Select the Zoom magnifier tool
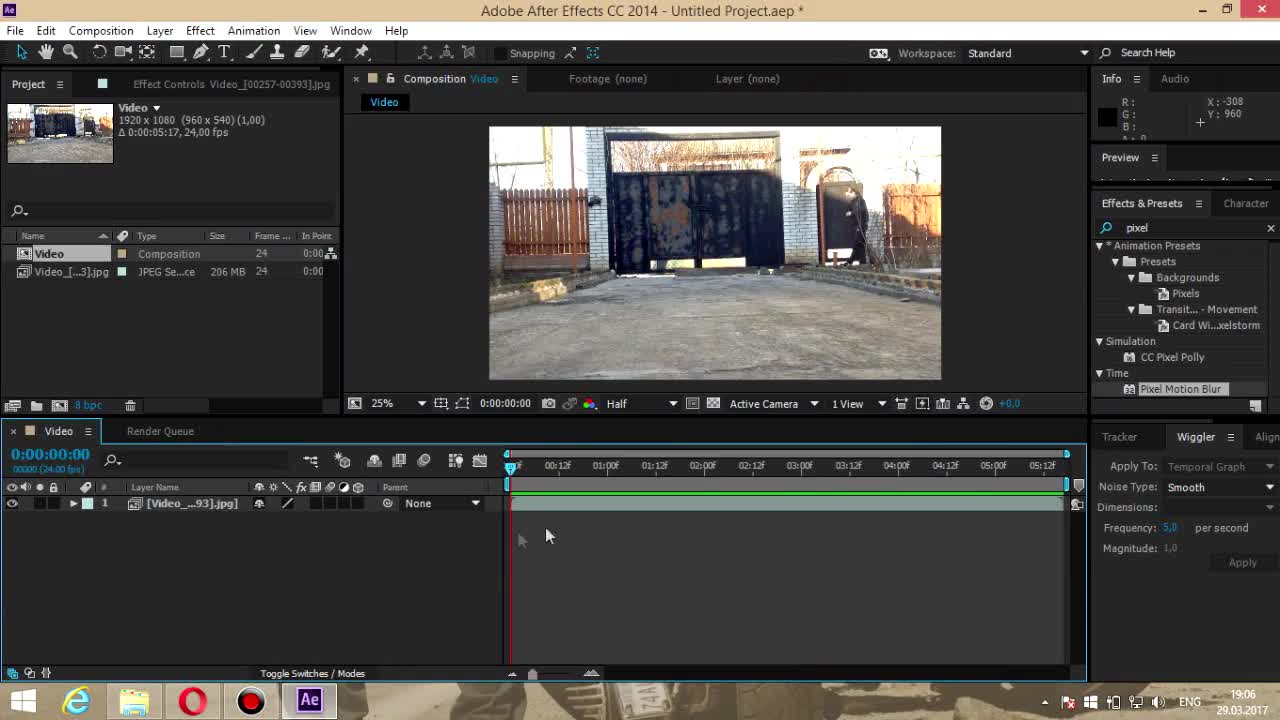The height and width of the screenshot is (720, 1280). click(x=70, y=52)
